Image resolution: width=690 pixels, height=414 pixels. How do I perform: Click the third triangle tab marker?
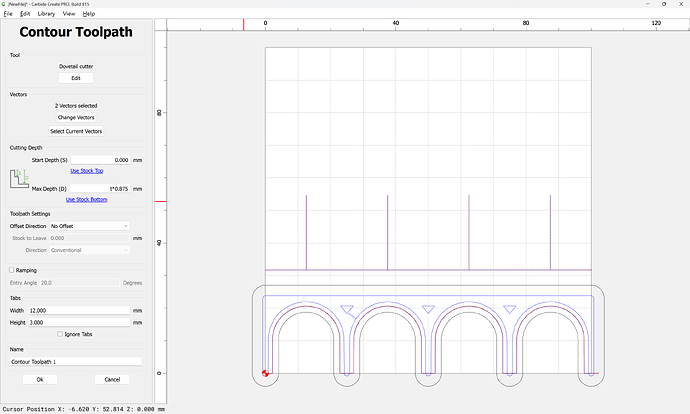(x=510, y=309)
